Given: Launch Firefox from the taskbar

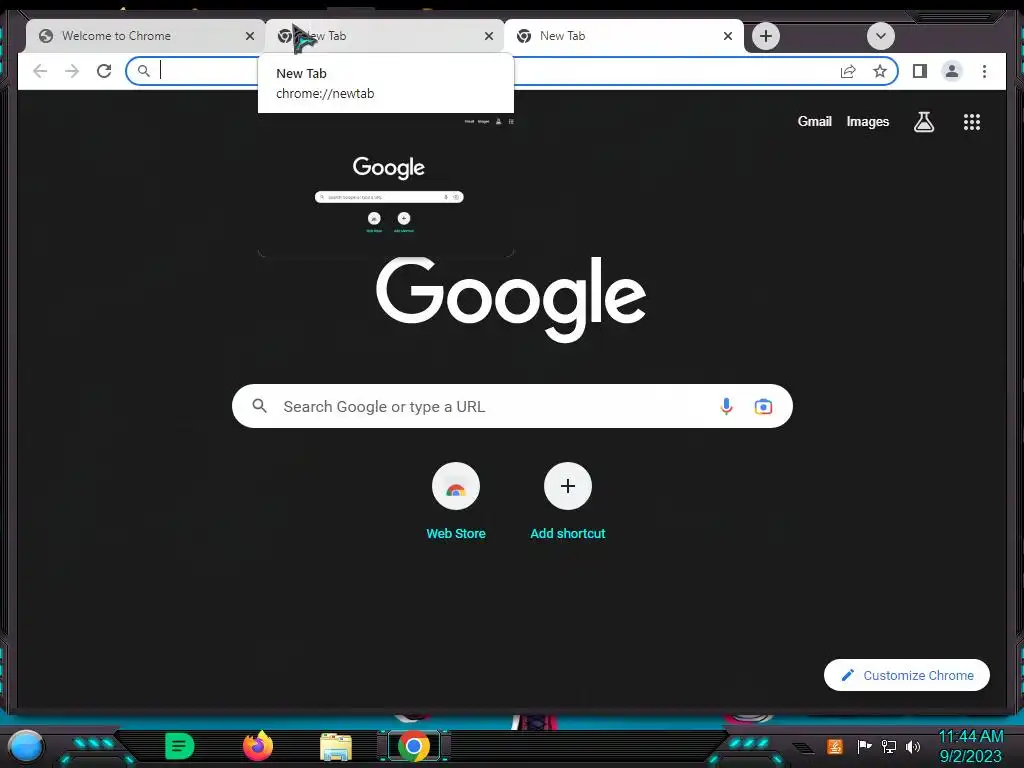Looking at the screenshot, I should click(258, 746).
